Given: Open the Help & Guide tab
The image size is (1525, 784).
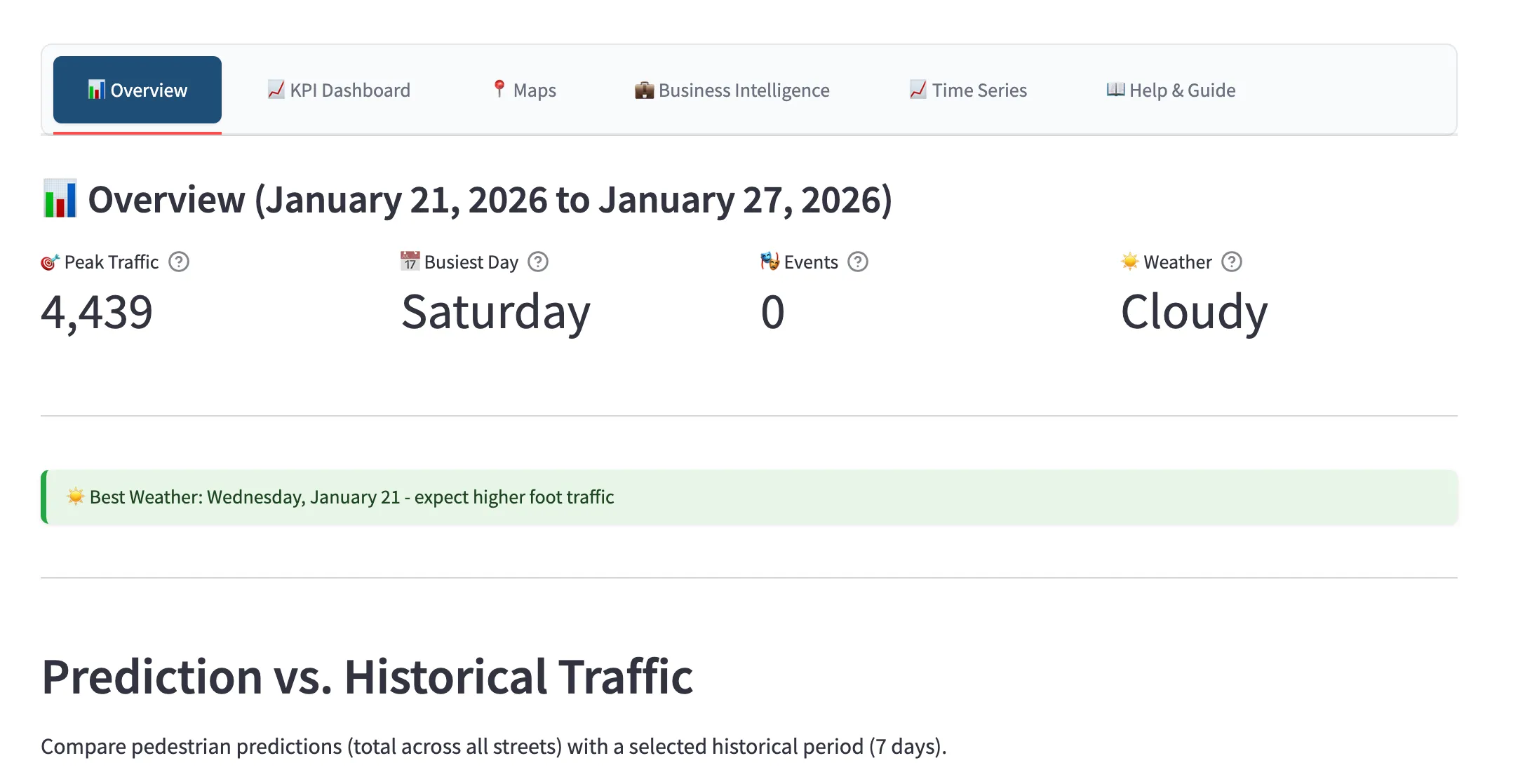Looking at the screenshot, I should [x=1171, y=90].
